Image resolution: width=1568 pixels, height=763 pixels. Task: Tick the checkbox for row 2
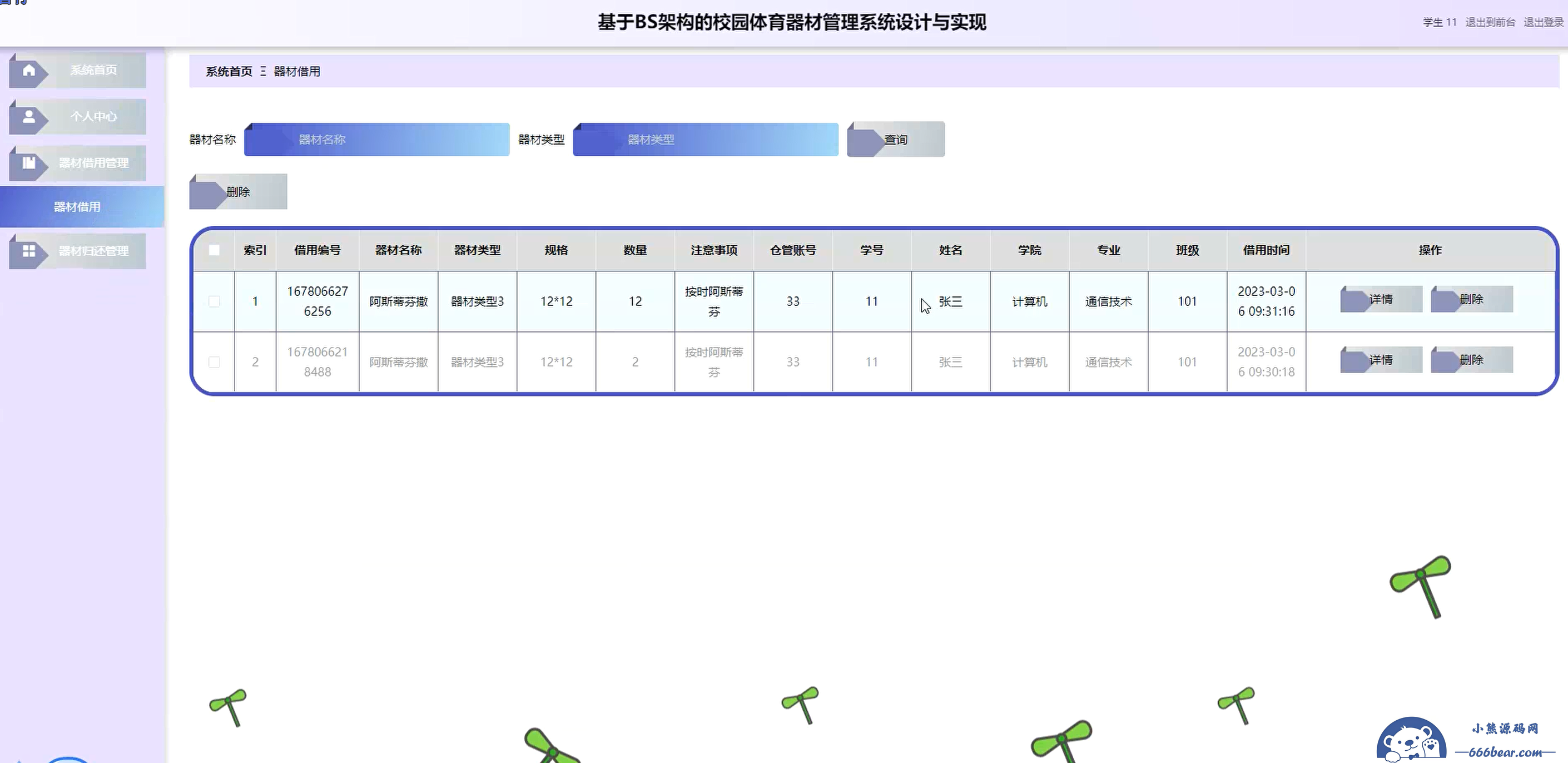(x=214, y=363)
